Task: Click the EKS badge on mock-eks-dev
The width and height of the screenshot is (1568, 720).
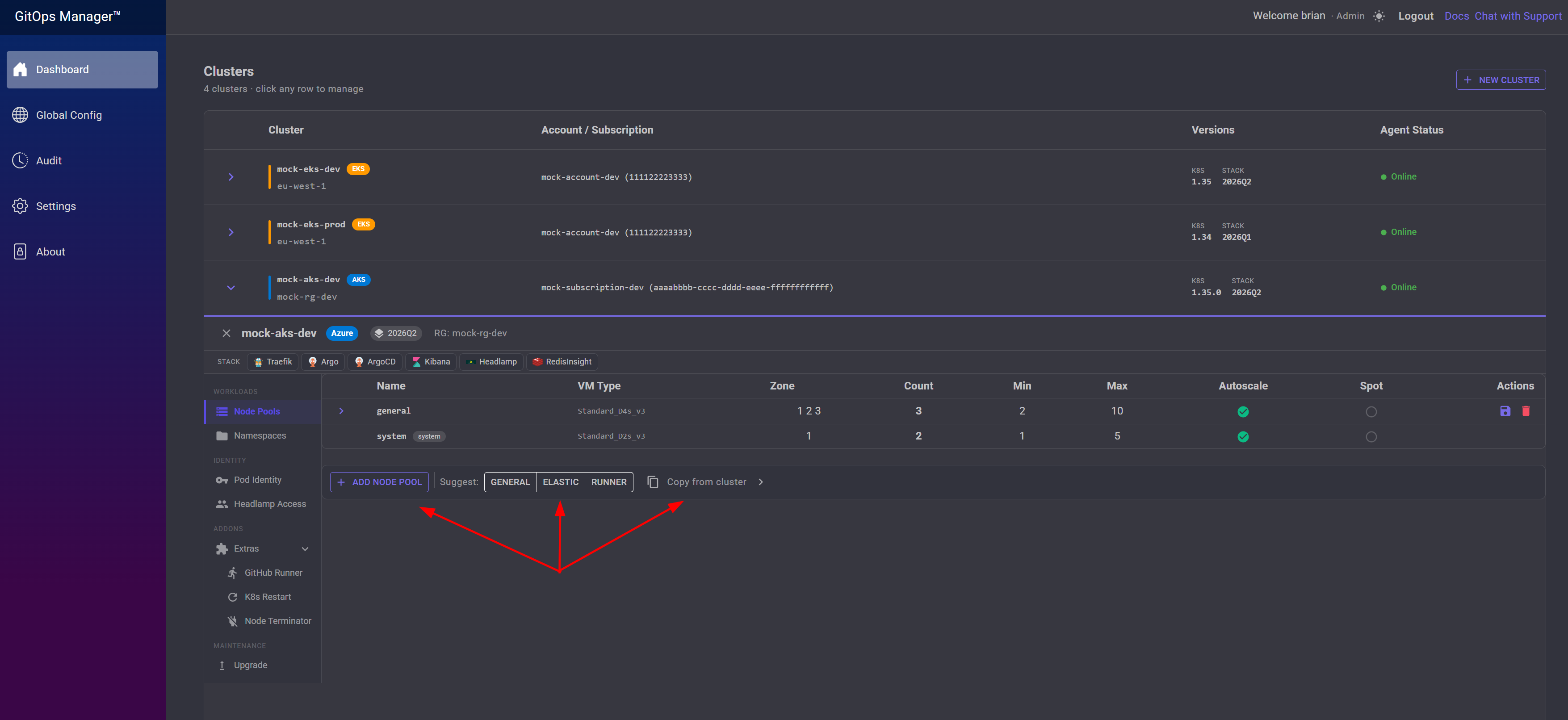Action: tap(358, 168)
